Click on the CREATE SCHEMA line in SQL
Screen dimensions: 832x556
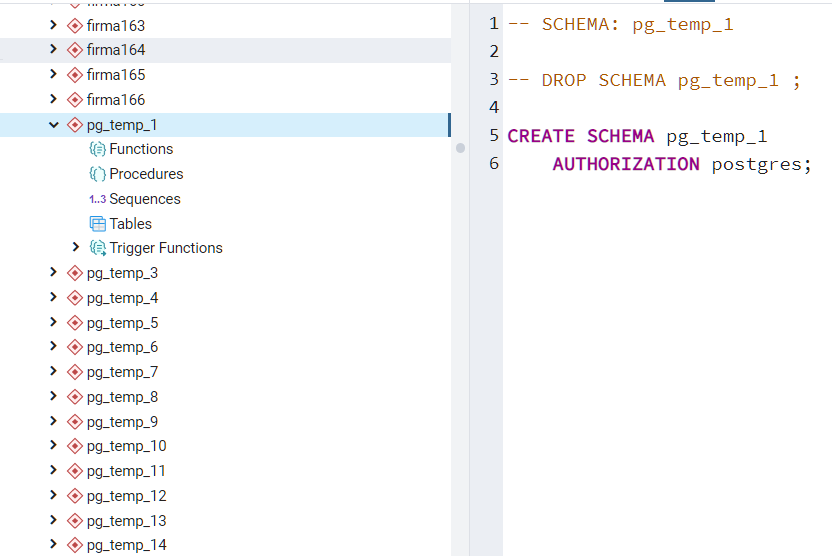click(x=637, y=136)
